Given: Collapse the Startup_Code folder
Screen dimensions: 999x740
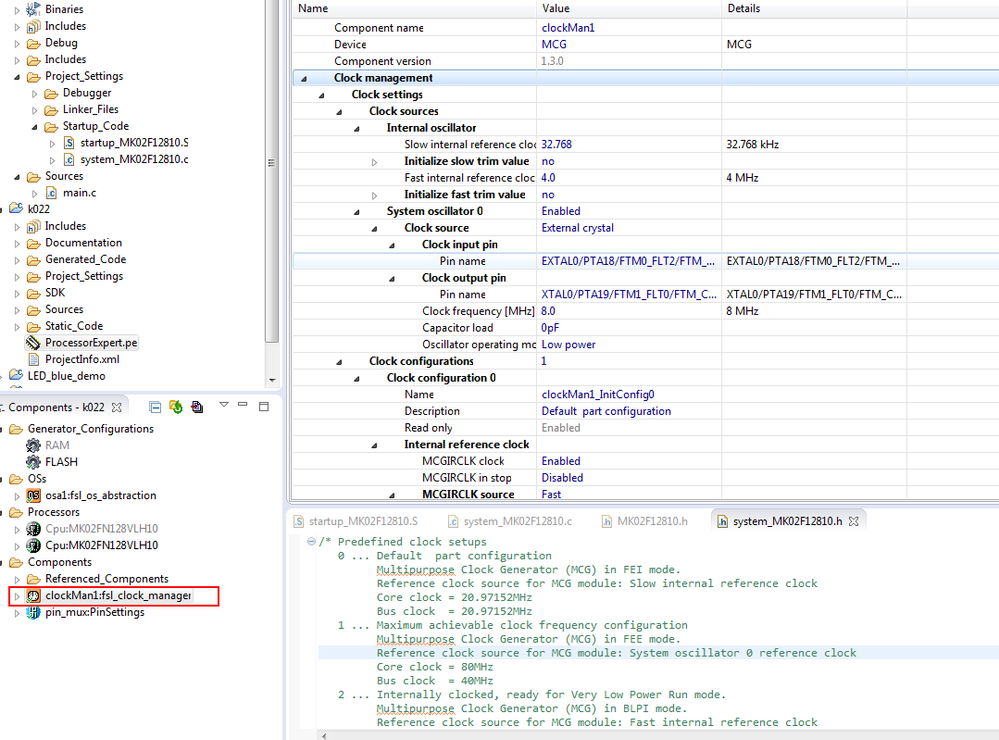Looking at the screenshot, I should 34,127.
